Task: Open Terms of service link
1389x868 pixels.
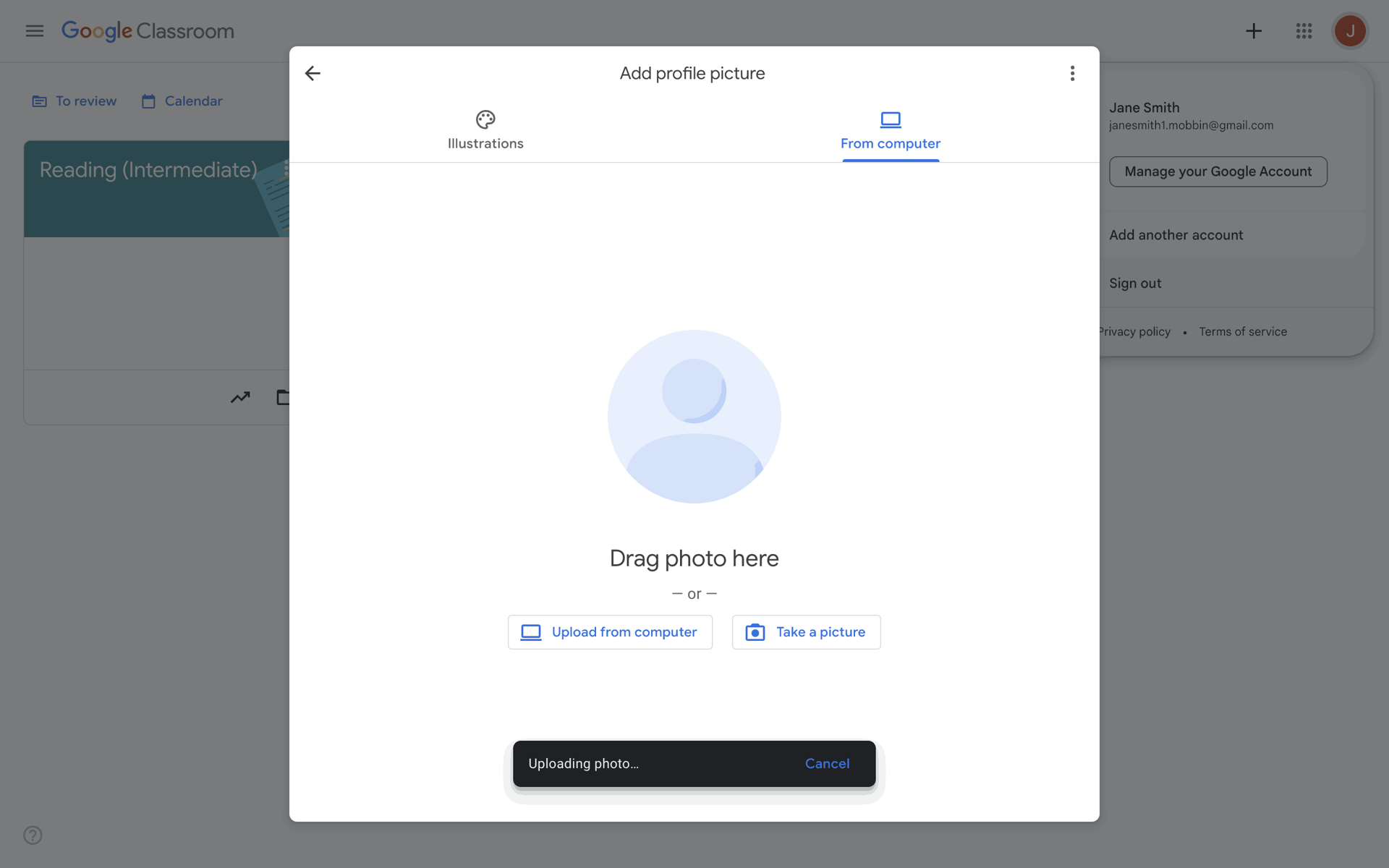Action: click(x=1243, y=332)
